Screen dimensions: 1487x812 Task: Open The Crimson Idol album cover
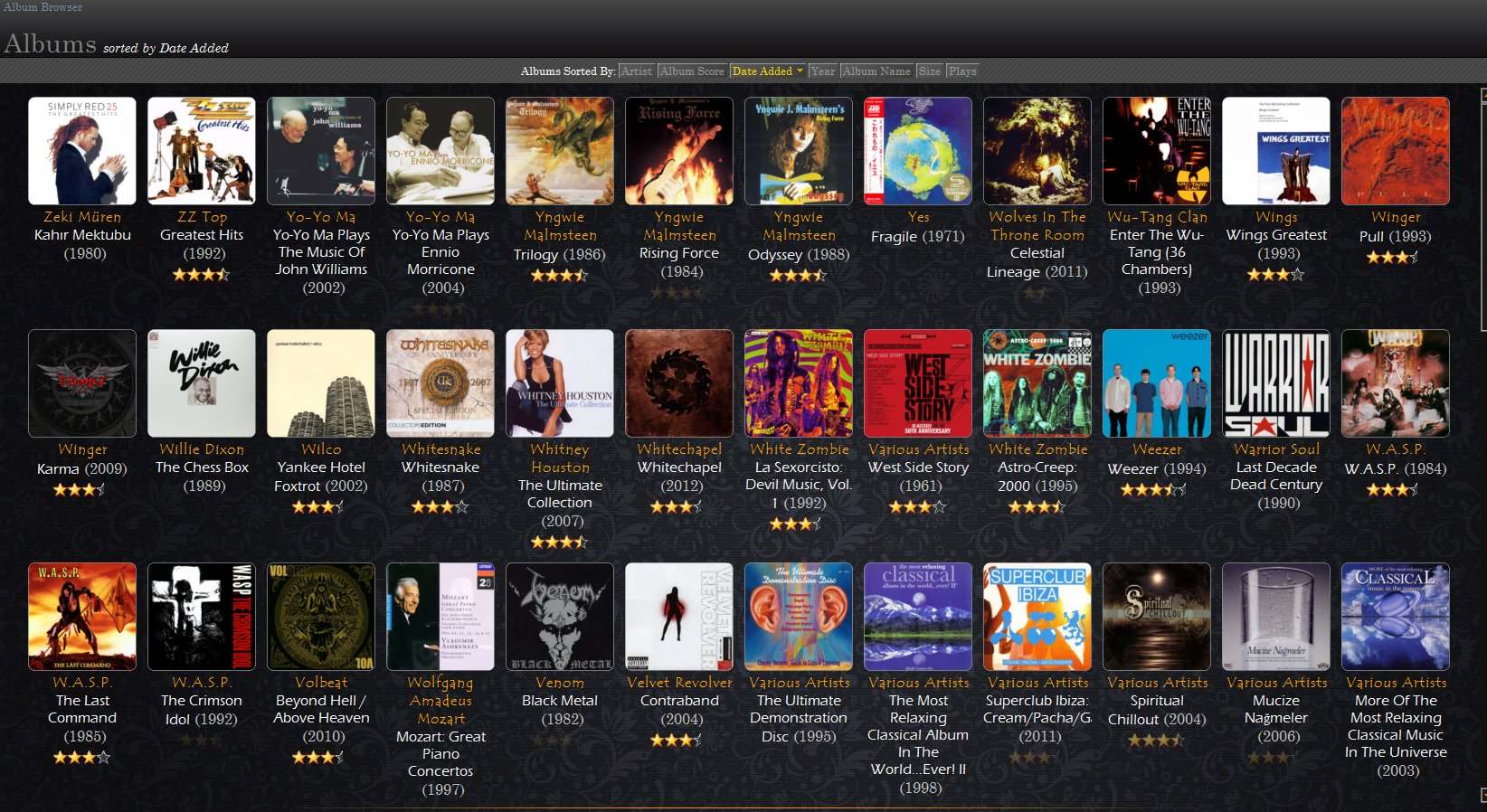202,617
